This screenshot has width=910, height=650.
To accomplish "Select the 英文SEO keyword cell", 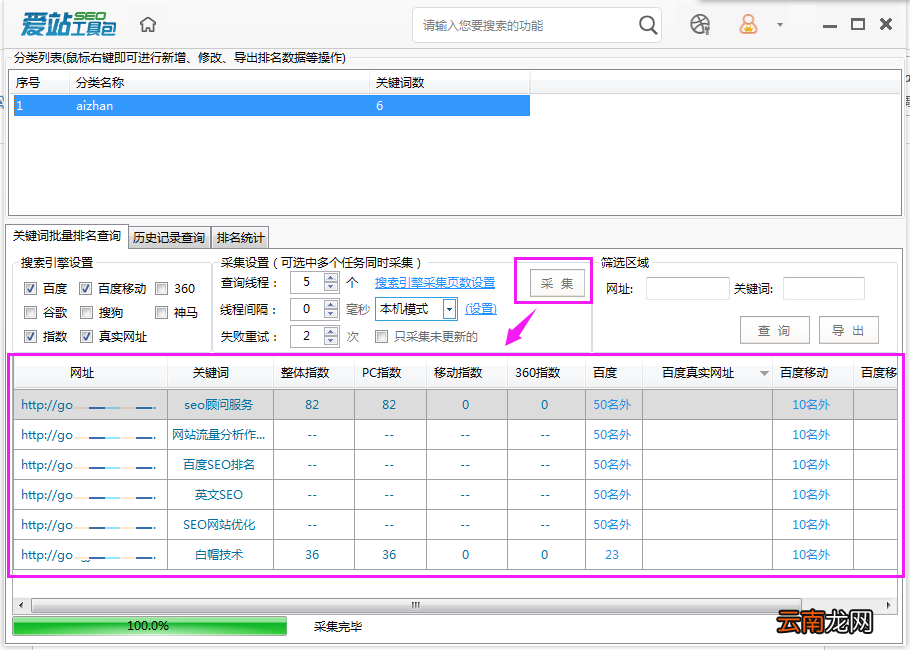I will pos(219,495).
